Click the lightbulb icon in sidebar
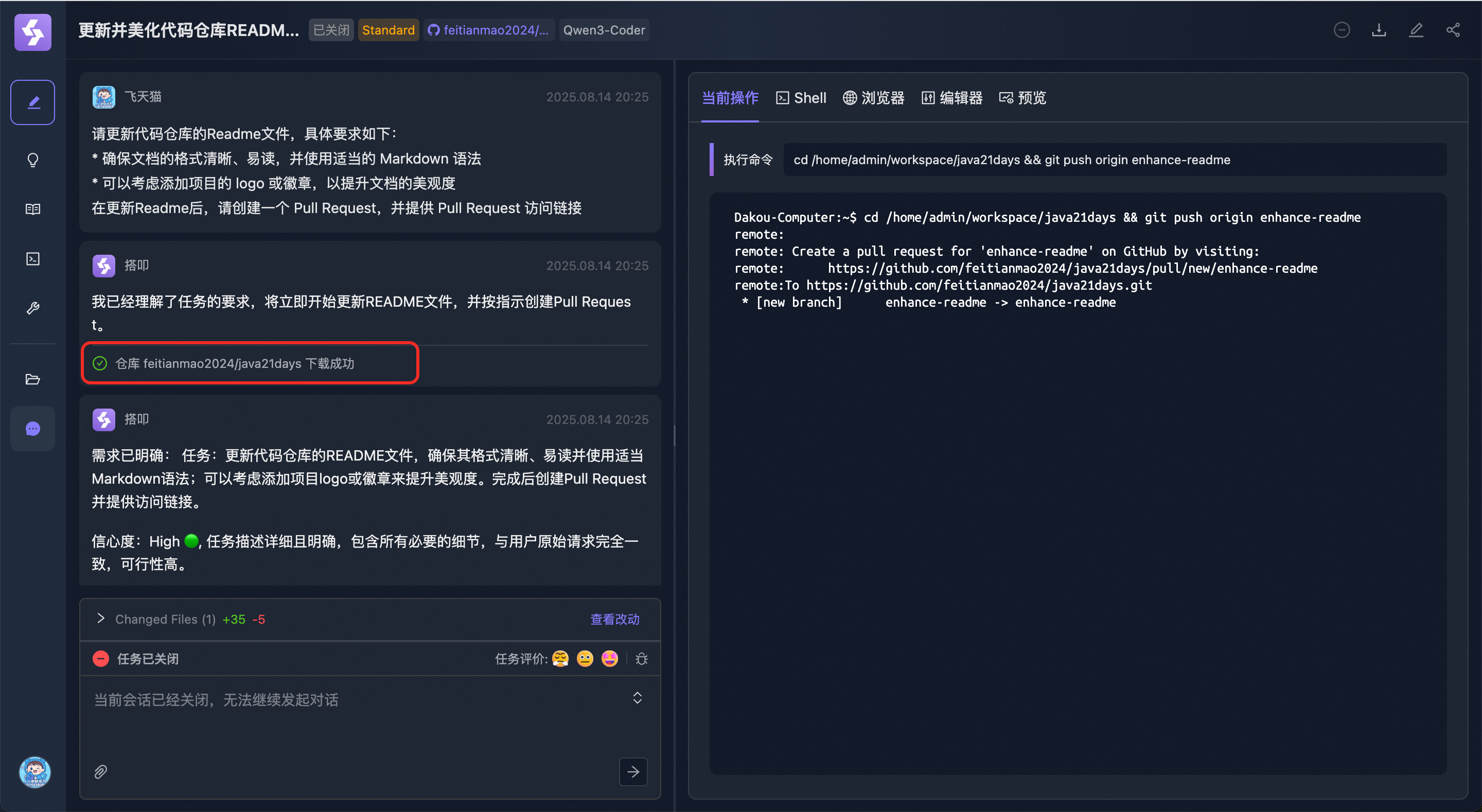Screen dimensions: 1482x812 pos(33,160)
